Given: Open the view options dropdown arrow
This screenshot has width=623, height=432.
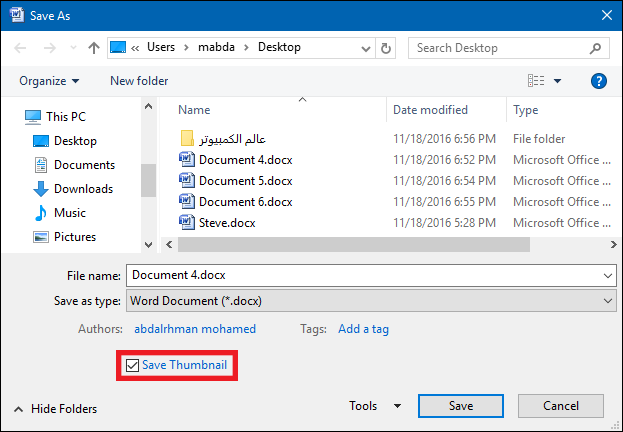Looking at the screenshot, I should [557, 81].
